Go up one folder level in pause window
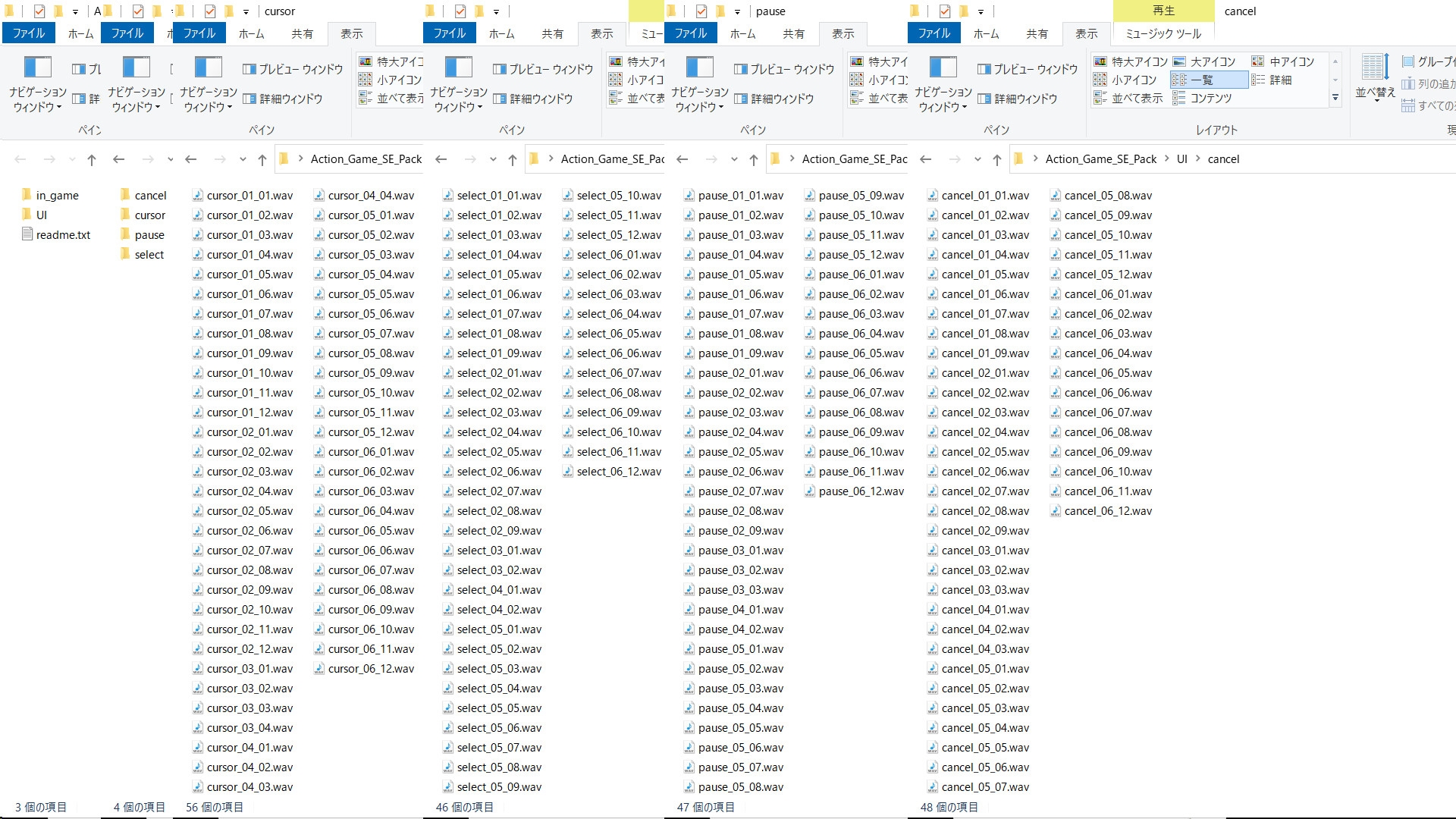The image size is (1456, 819). [754, 159]
